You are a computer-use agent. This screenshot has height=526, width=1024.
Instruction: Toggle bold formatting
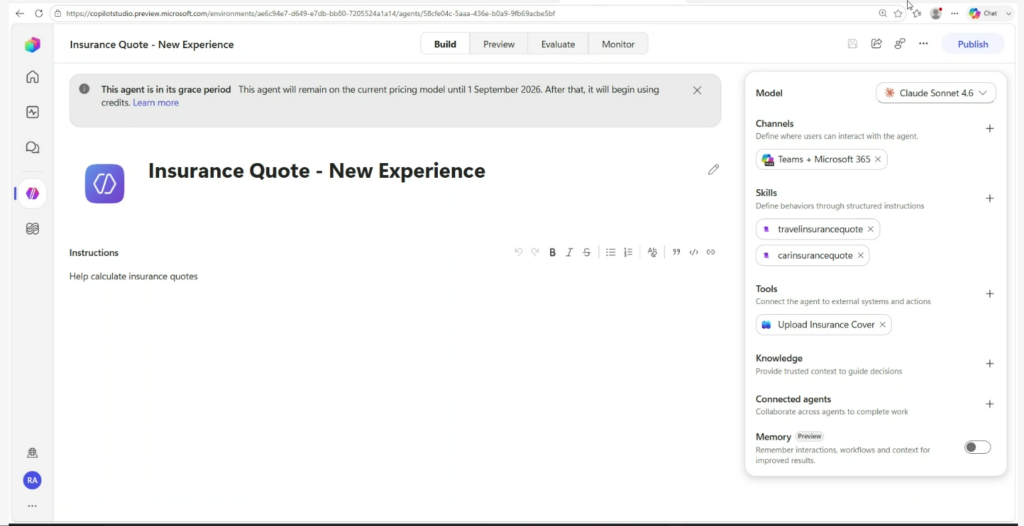(x=552, y=252)
